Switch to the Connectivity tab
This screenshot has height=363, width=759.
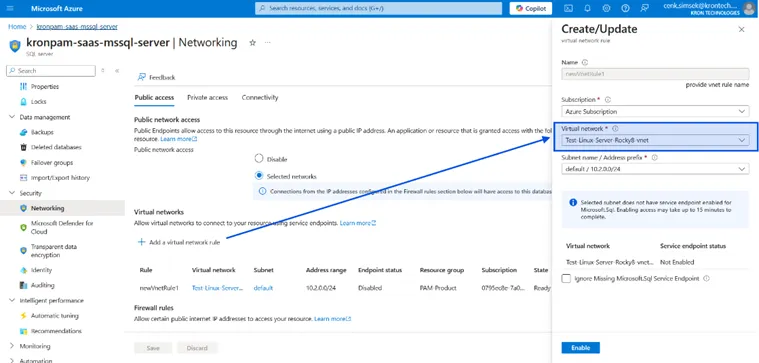tap(260, 97)
